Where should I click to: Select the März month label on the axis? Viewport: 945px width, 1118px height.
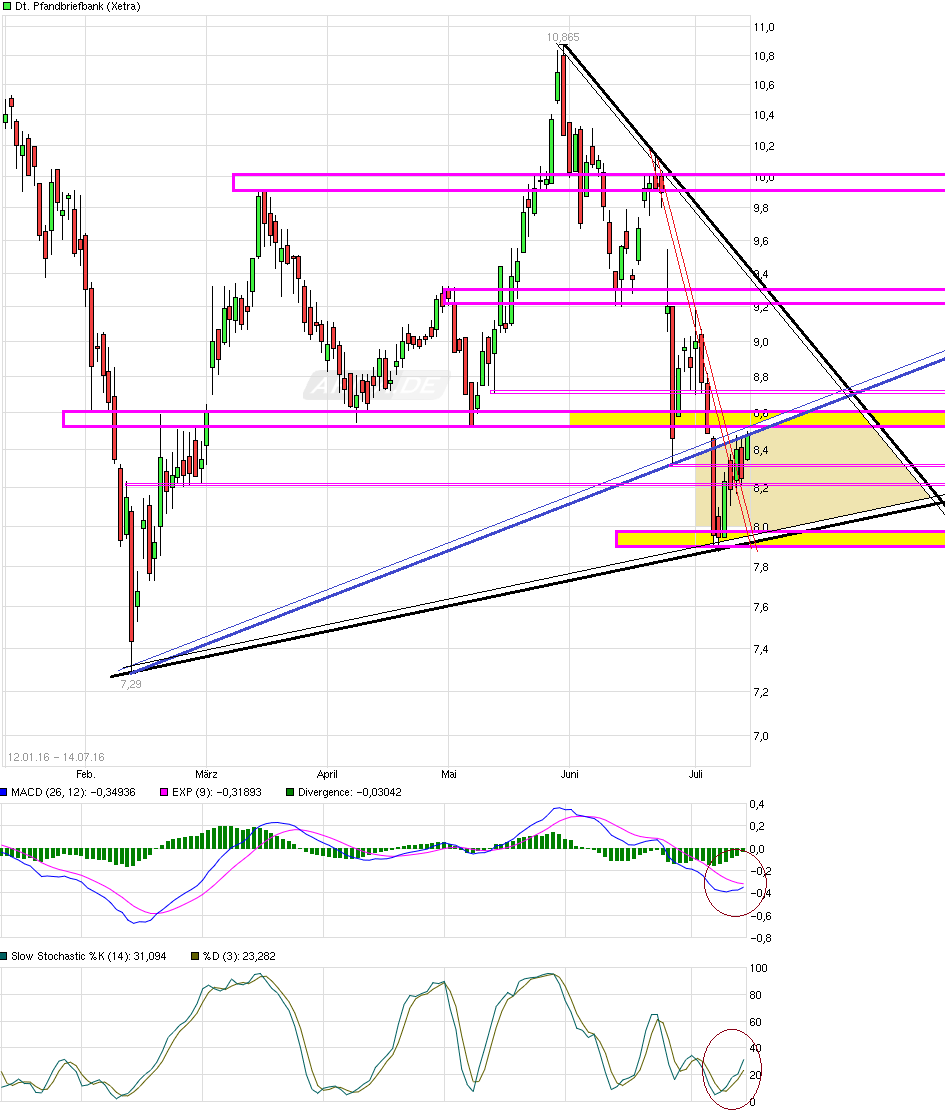click(205, 774)
